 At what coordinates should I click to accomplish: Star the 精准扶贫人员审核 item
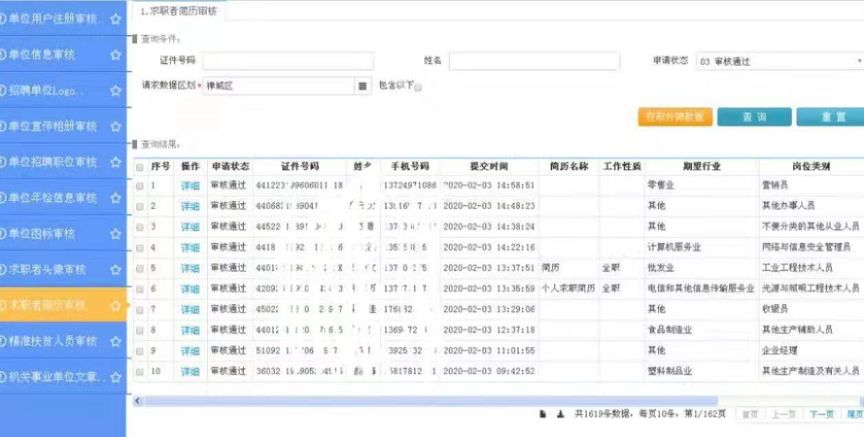click(115, 341)
